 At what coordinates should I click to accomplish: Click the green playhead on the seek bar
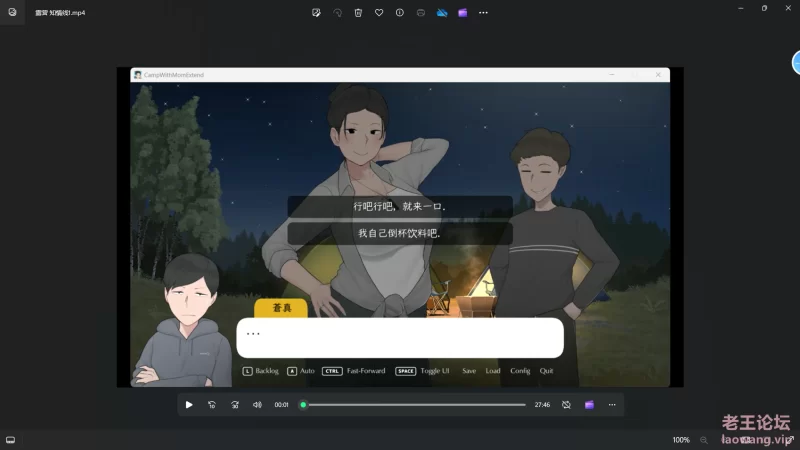tap(303, 405)
